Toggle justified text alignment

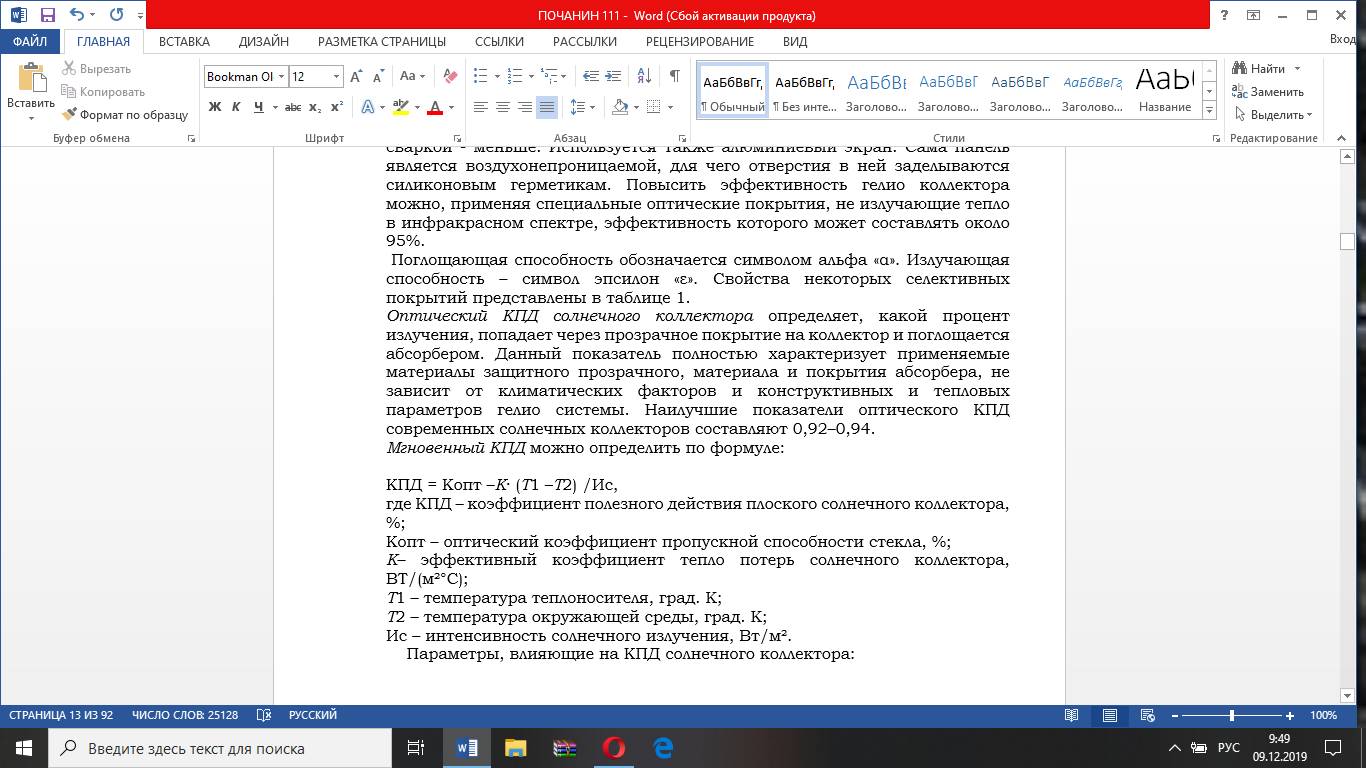pyautogui.click(x=546, y=107)
